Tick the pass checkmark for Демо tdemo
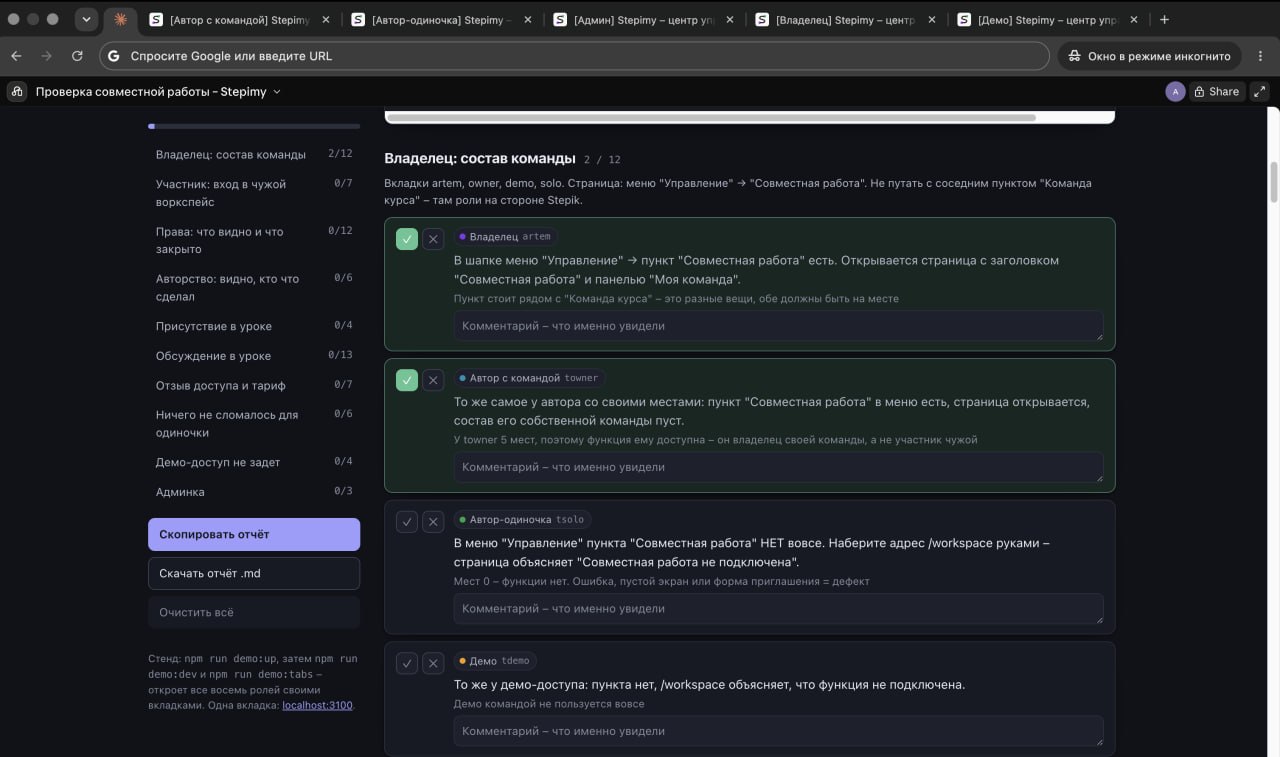 coord(407,663)
